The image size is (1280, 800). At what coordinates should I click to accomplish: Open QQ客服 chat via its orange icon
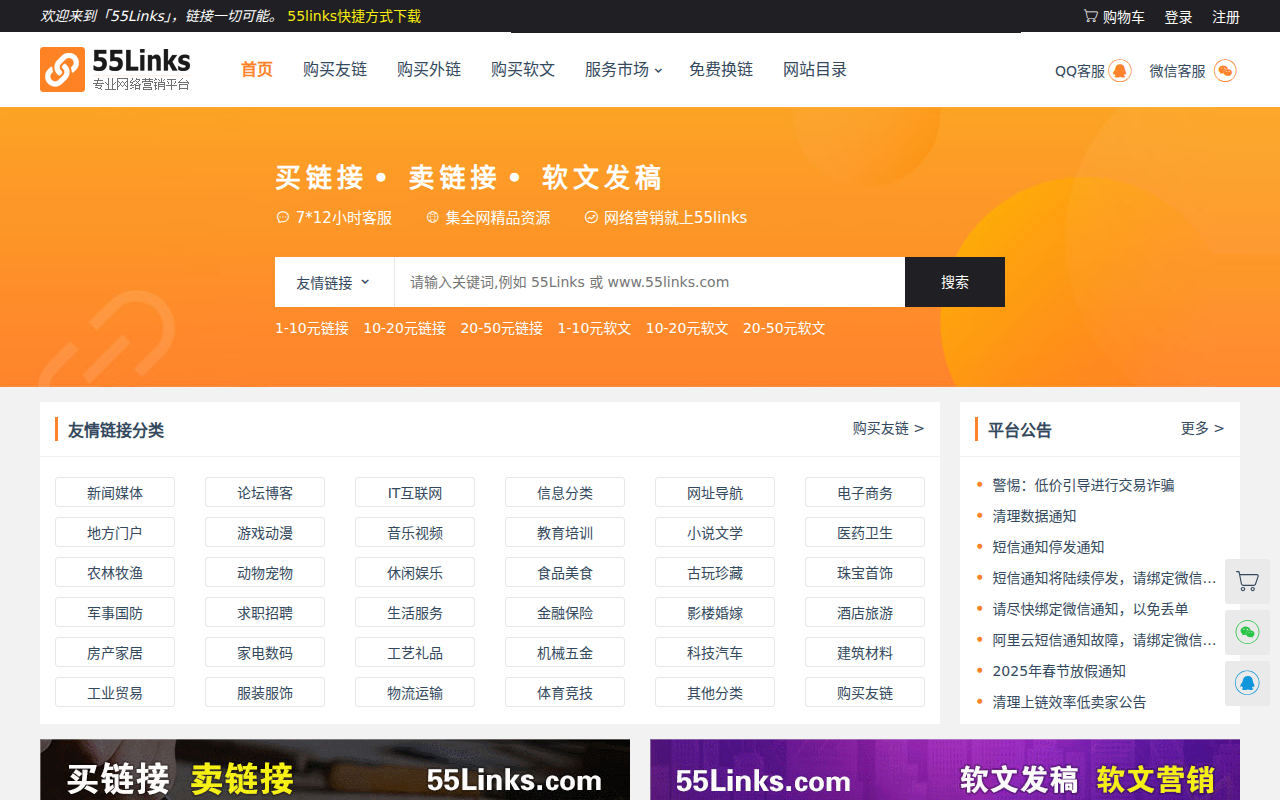[1118, 71]
